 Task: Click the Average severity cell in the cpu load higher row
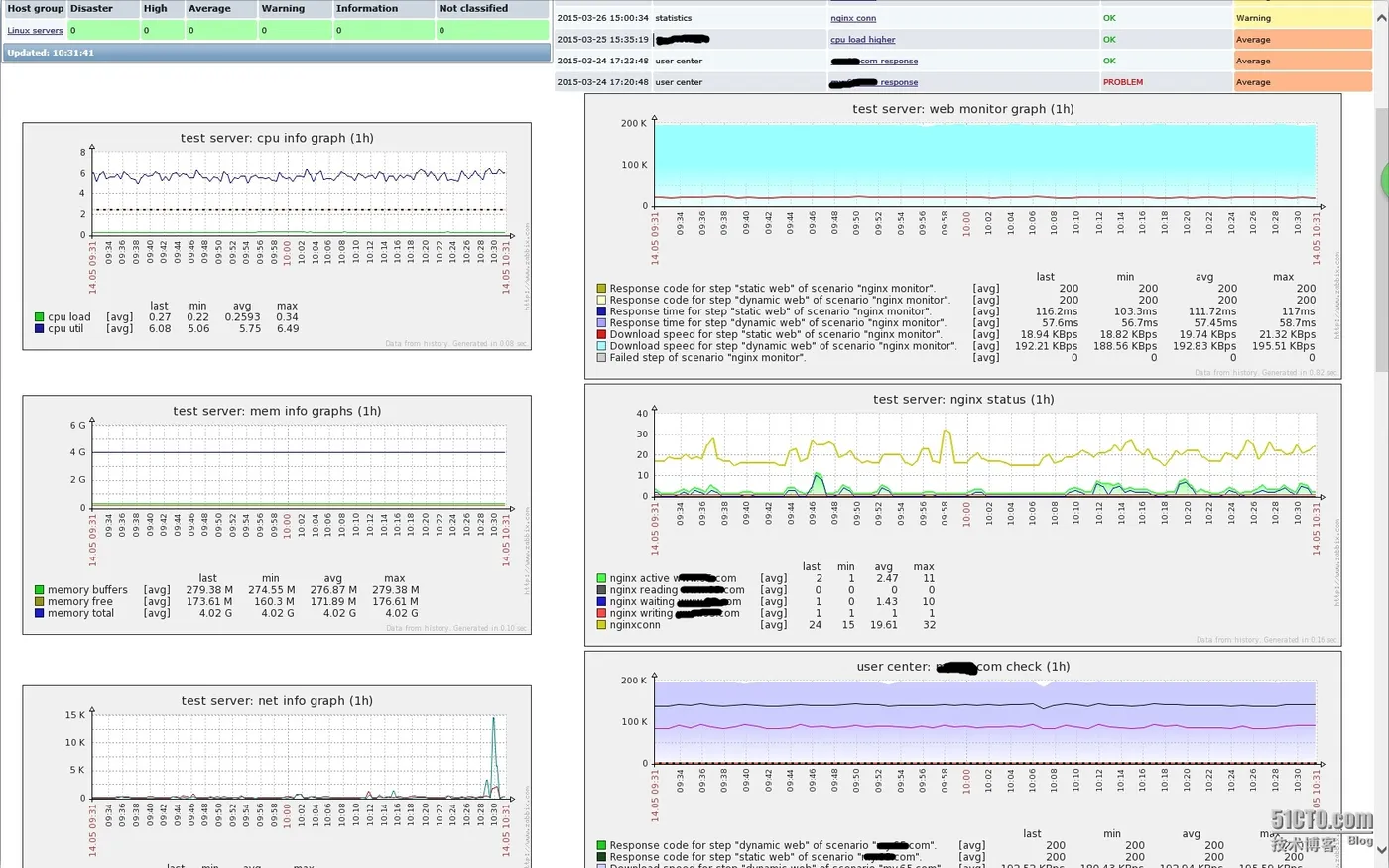click(1302, 40)
